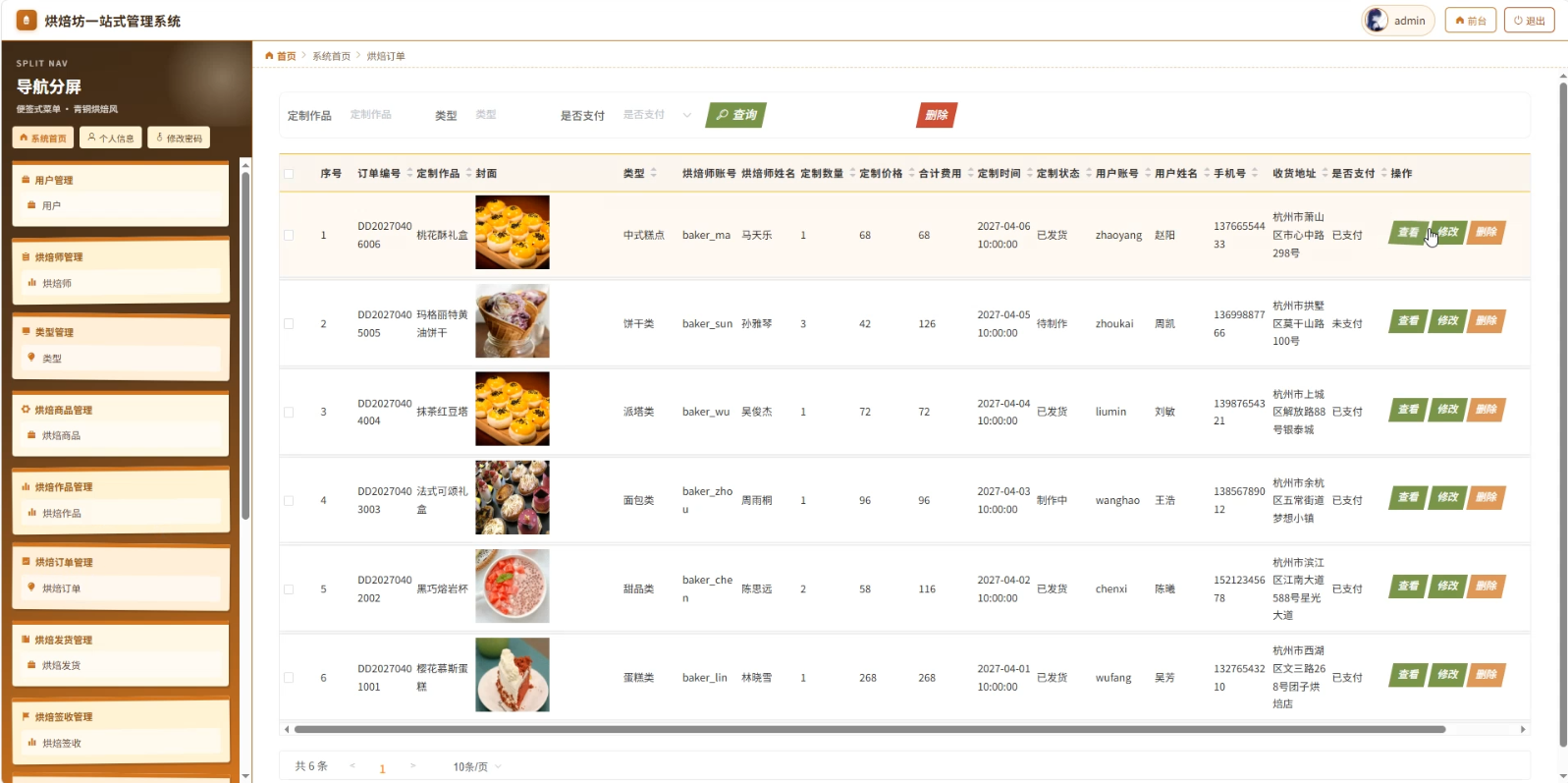The image size is (1568, 783).
Task: Click the 用户 menu item icon
Action: [x=31, y=205]
